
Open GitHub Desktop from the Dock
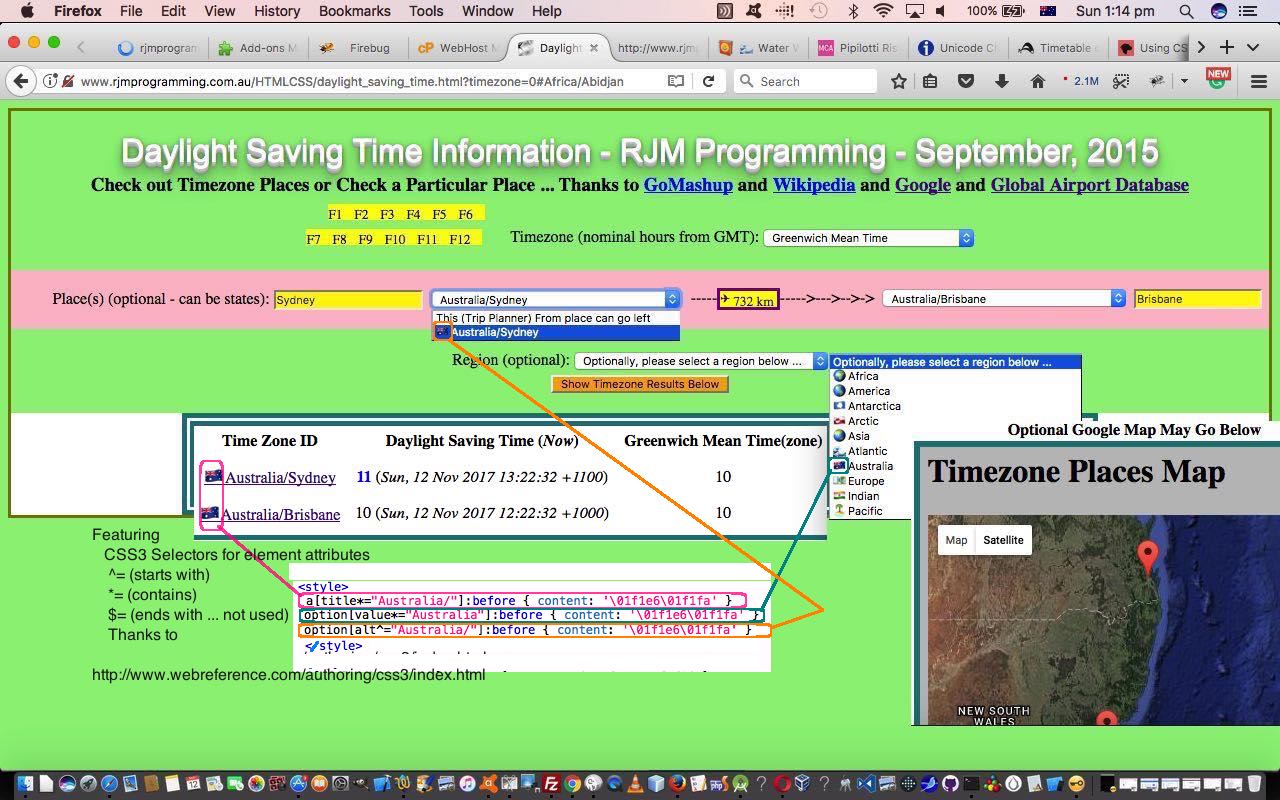coord(950,784)
